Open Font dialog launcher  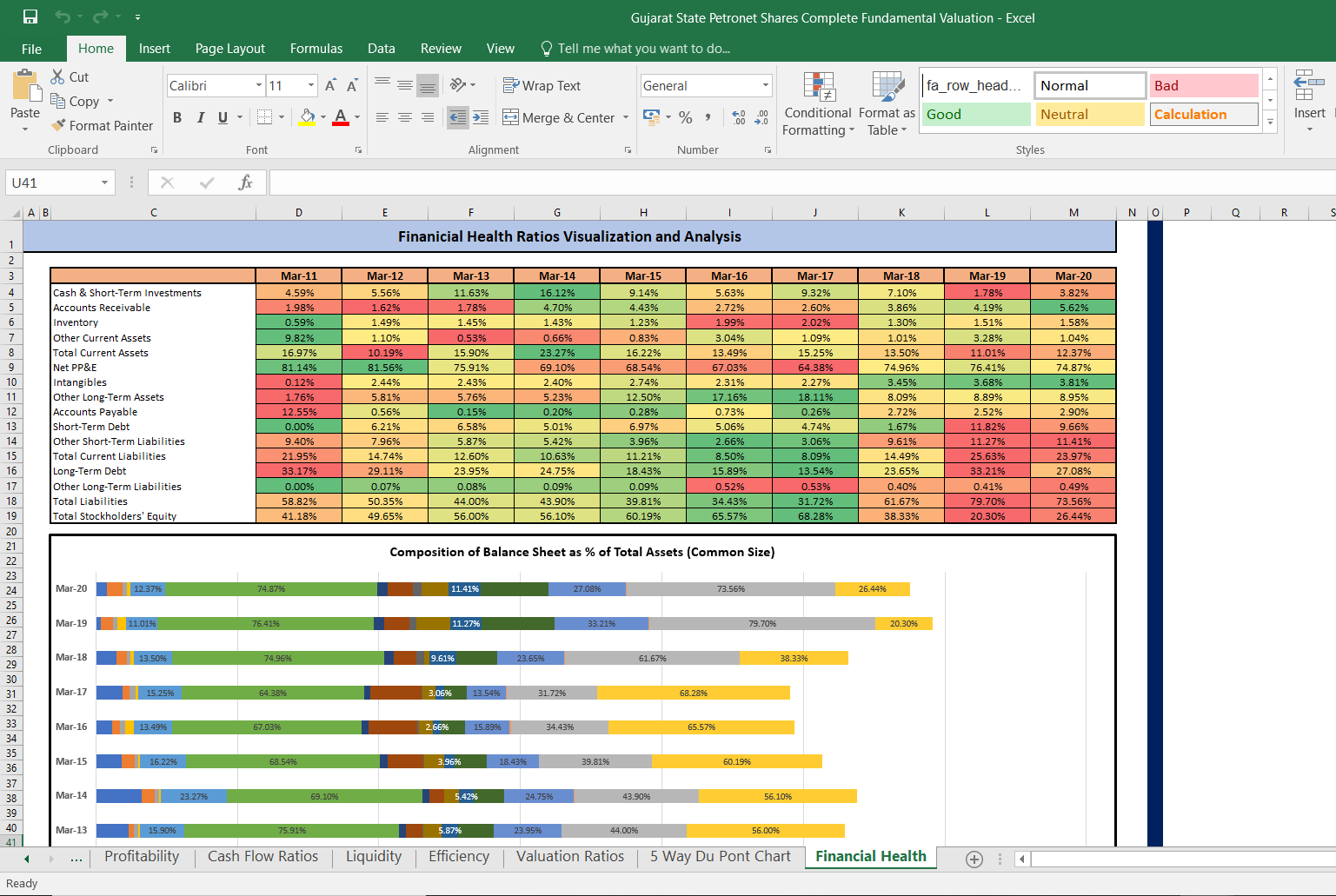click(358, 150)
